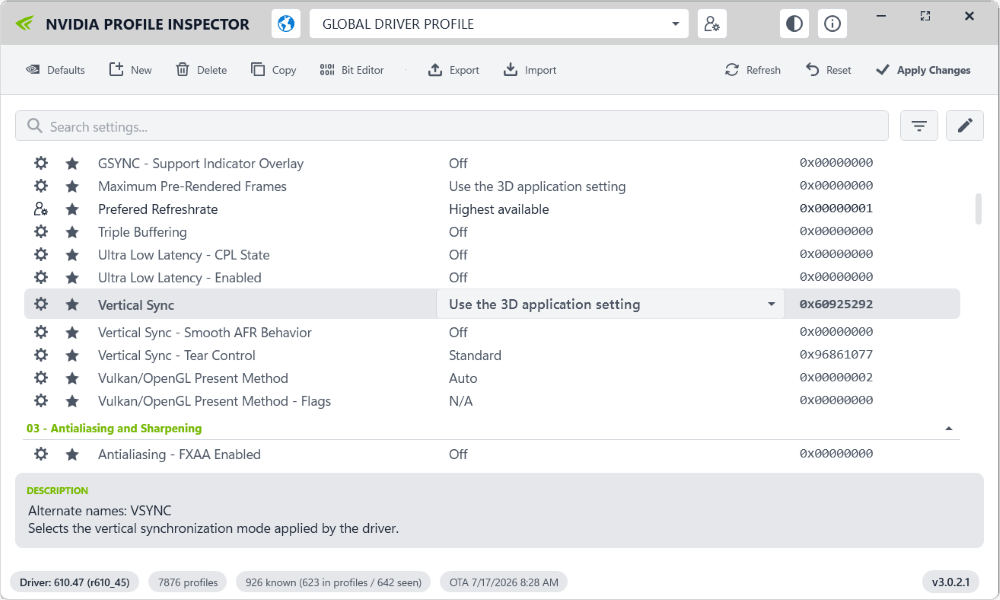Toggle star for Vertical Sync Tear Control
The height and width of the screenshot is (600, 1000).
pyautogui.click(x=72, y=356)
